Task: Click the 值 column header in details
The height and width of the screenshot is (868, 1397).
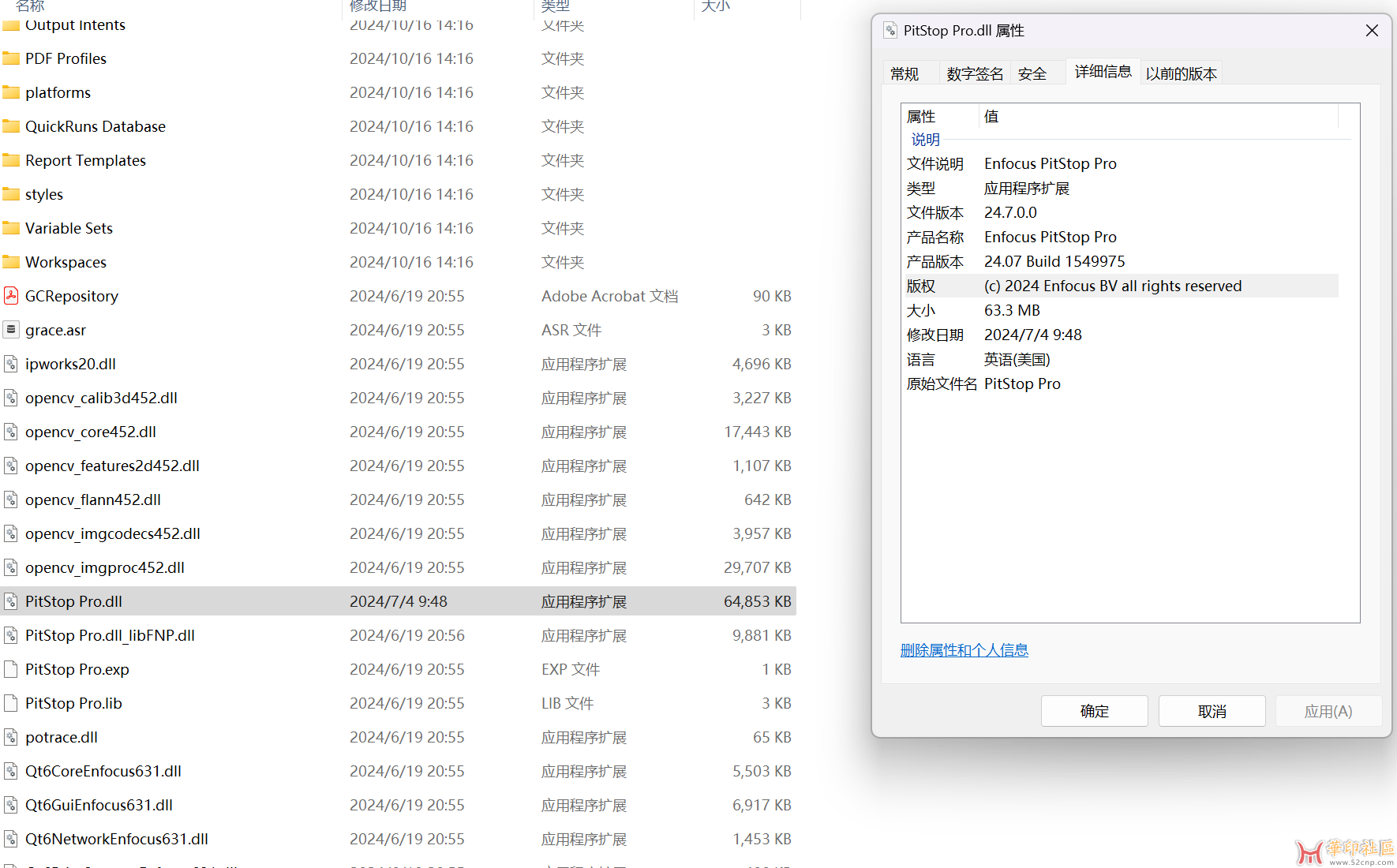Action: (1159, 116)
